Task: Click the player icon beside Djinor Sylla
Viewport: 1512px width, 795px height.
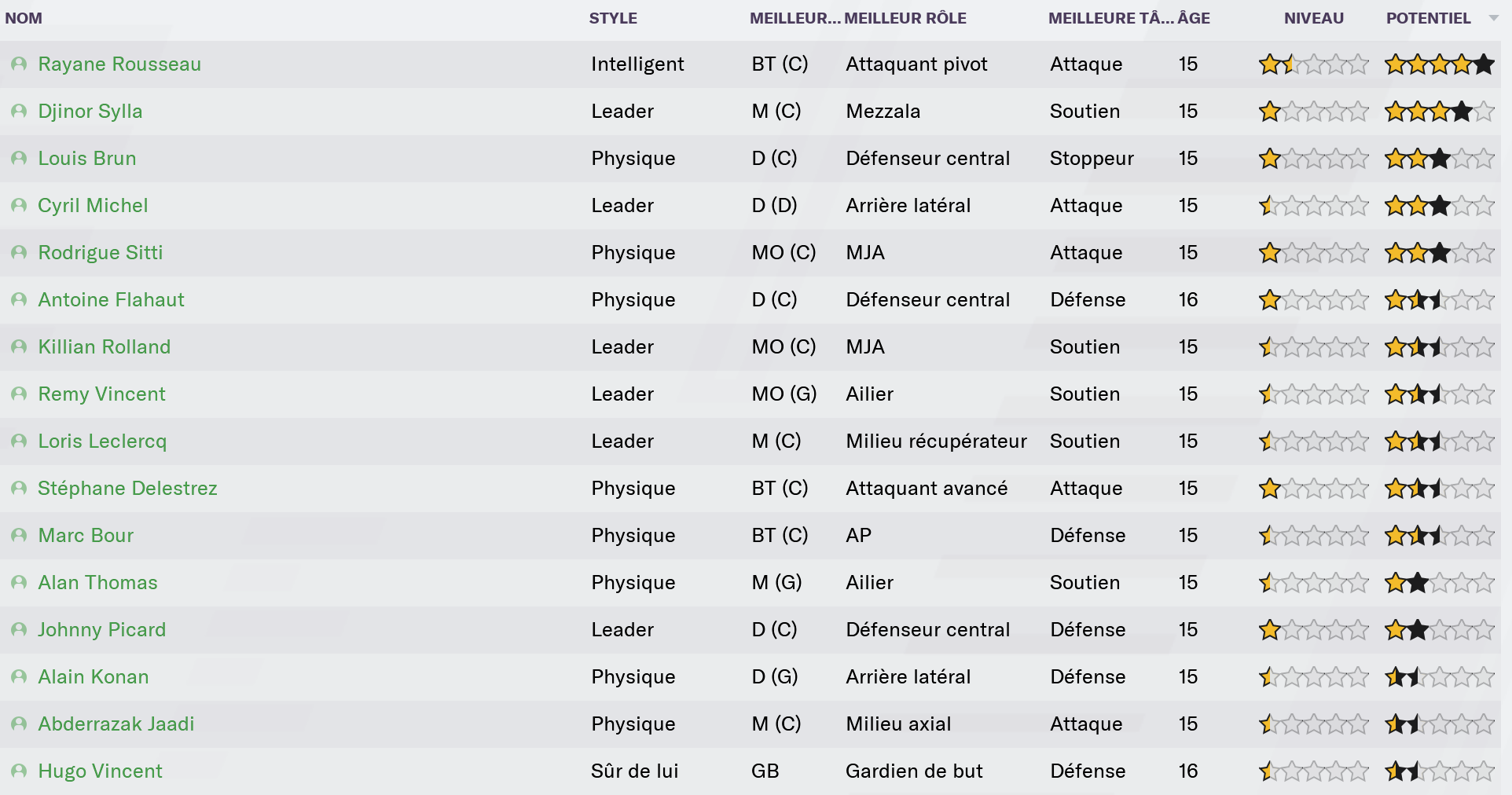Action: click(19, 112)
